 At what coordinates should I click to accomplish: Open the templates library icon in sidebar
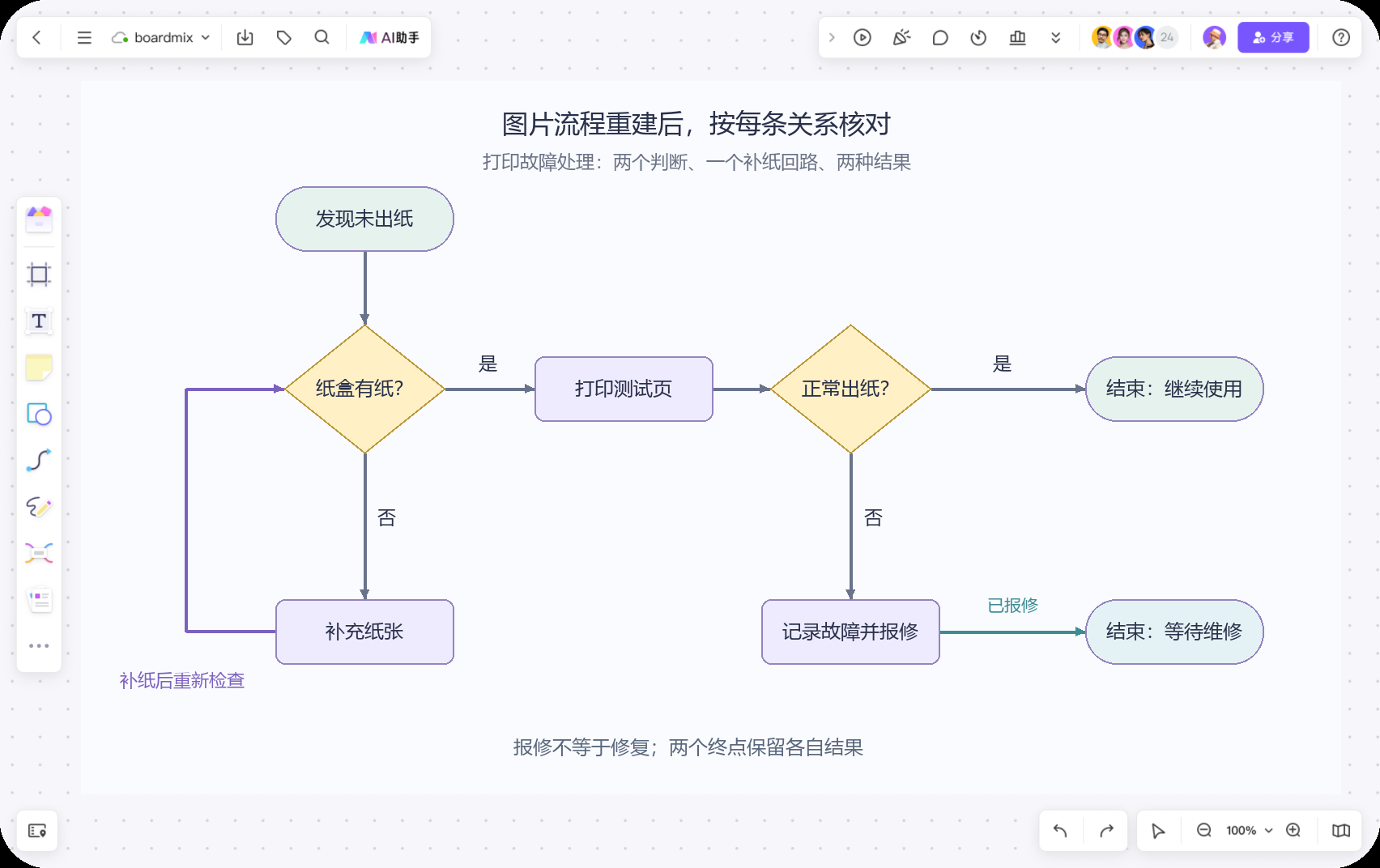point(39,219)
